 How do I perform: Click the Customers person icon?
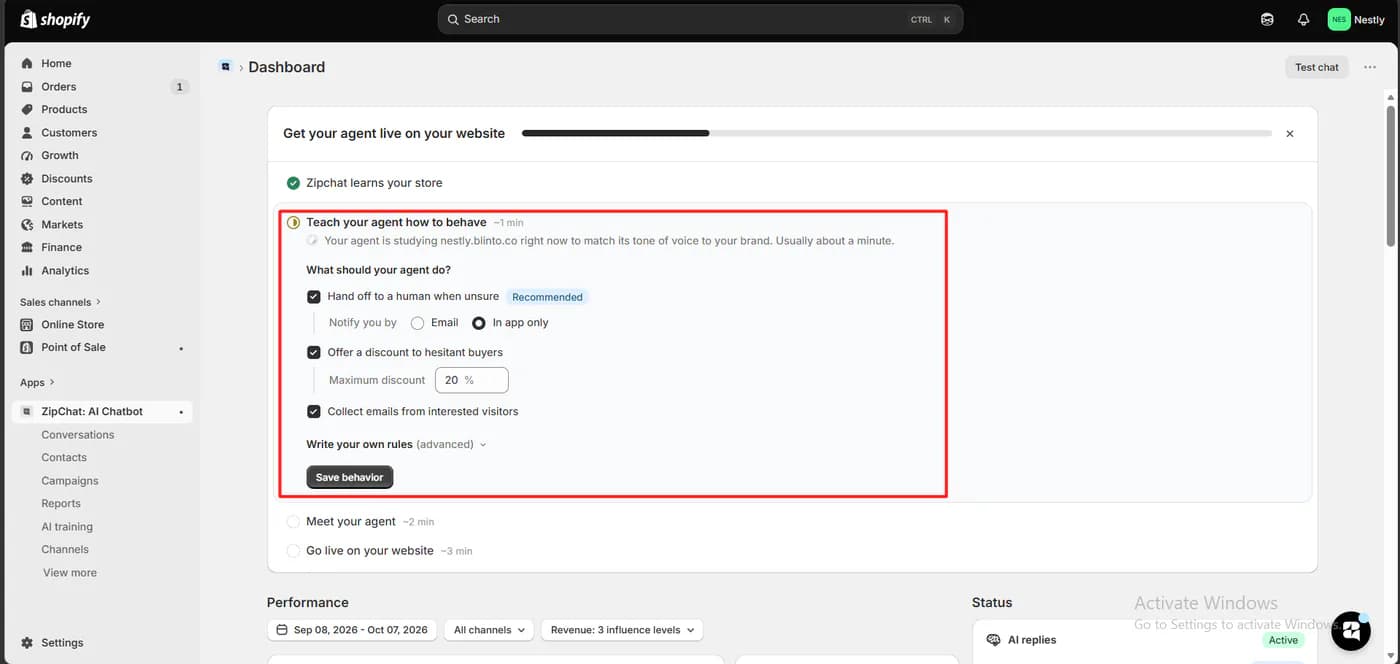point(27,132)
